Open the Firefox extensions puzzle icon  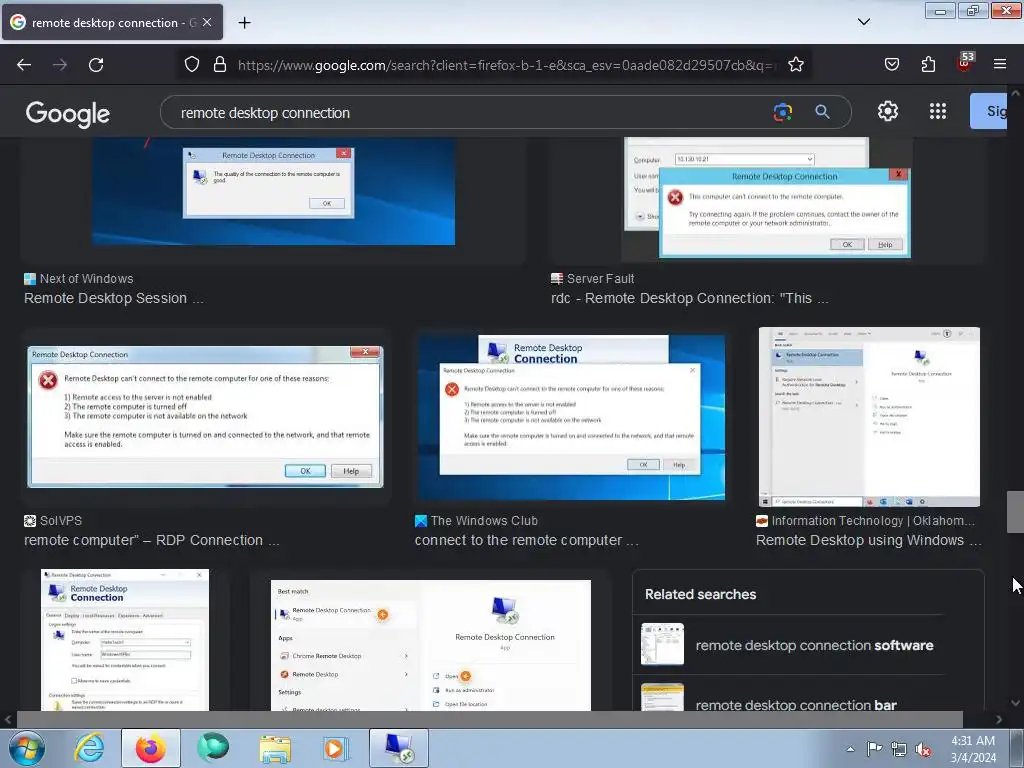point(928,64)
